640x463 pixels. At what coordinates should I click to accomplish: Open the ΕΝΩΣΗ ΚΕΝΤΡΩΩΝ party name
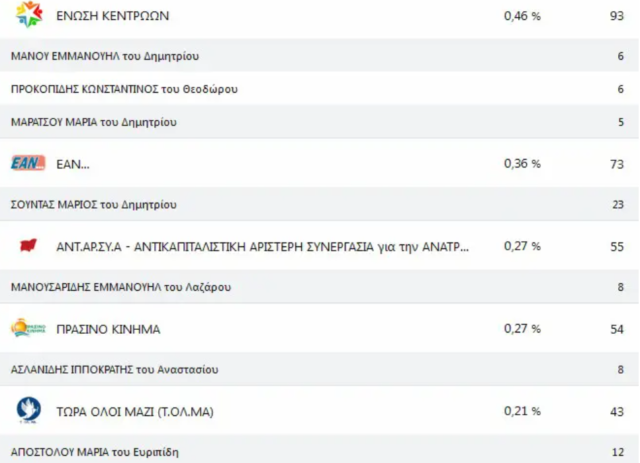pyautogui.click(x=113, y=16)
